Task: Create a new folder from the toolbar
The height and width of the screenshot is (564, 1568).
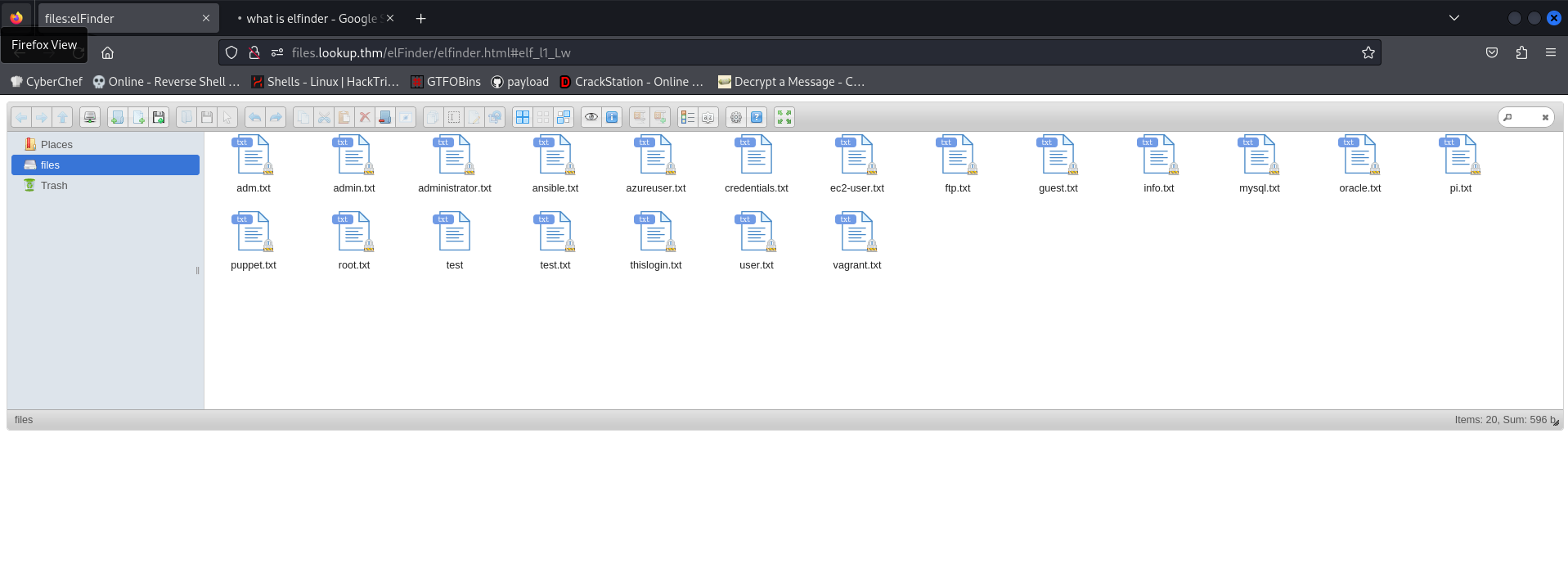Action: click(x=118, y=118)
